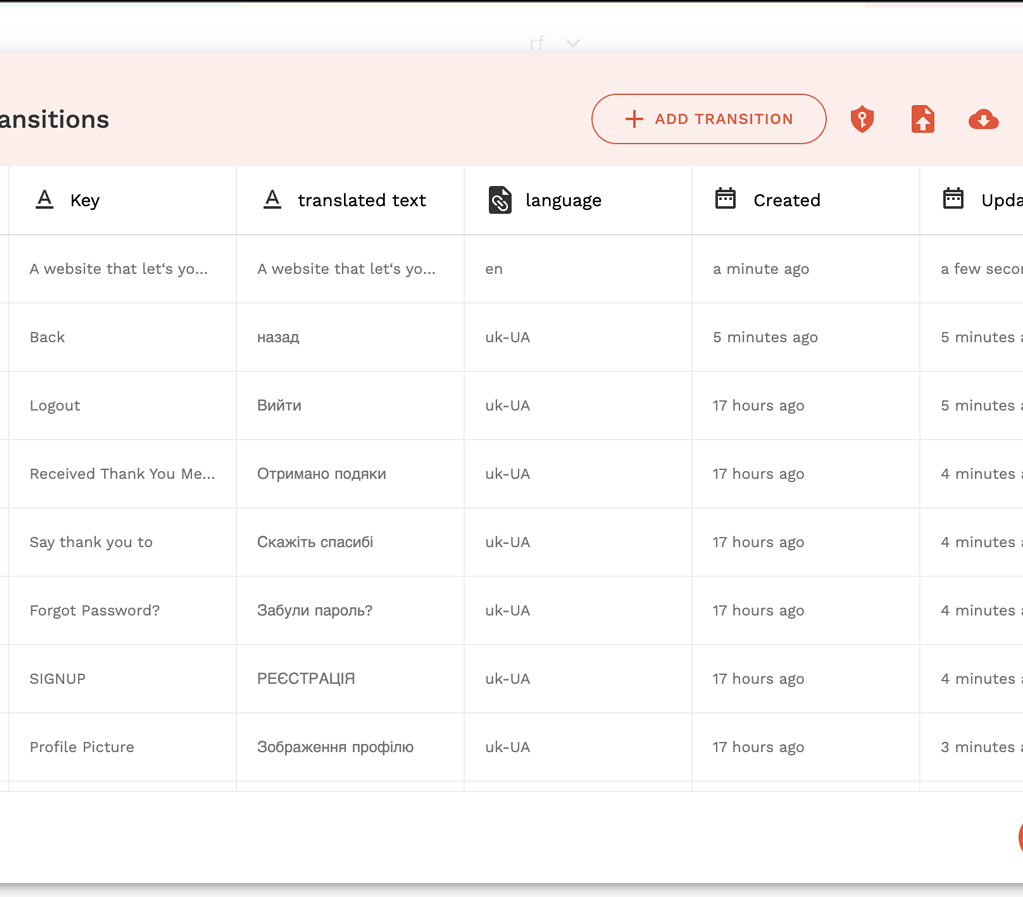The image size is (1023, 897).
Task: Click the ADD TRANSITION button
Action: (x=708, y=119)
